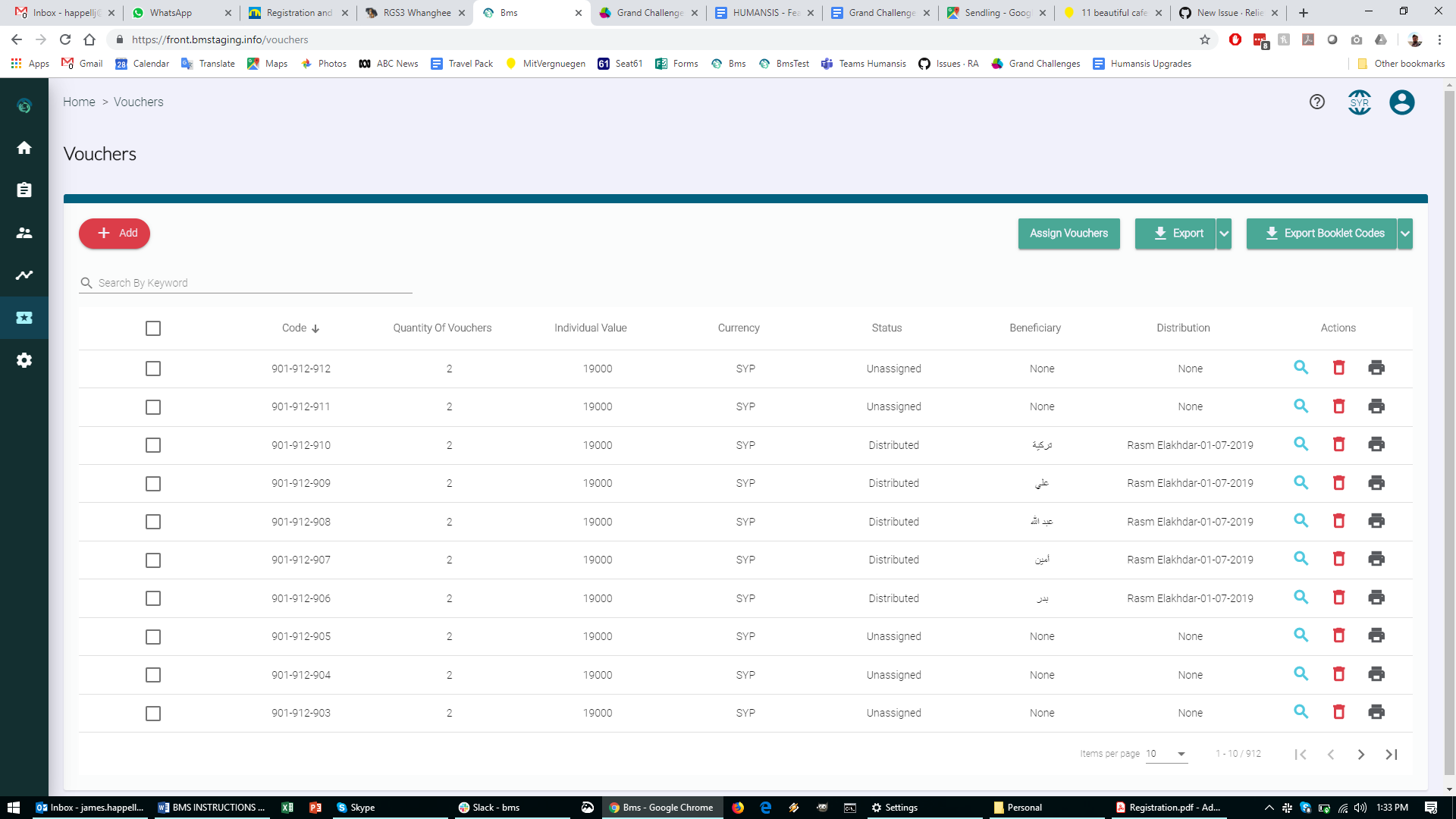Switch to the RGS3 Whanghee tab

click(x=416, y=13)
